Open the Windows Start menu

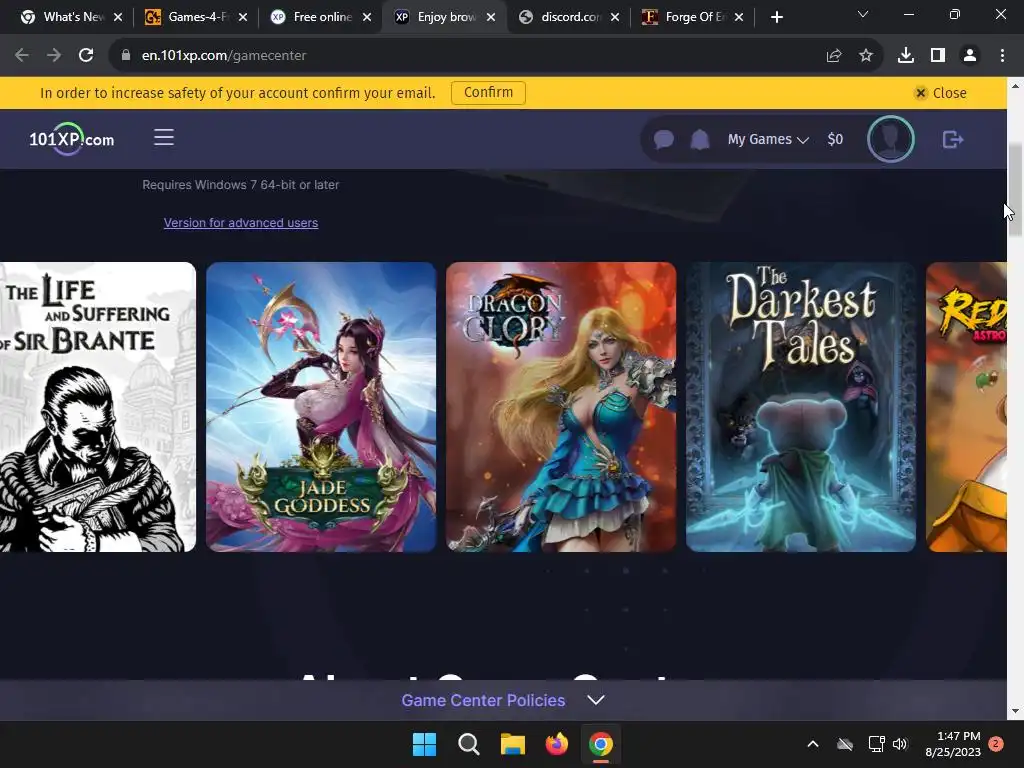pyautogui.click(x=424, y=744)
